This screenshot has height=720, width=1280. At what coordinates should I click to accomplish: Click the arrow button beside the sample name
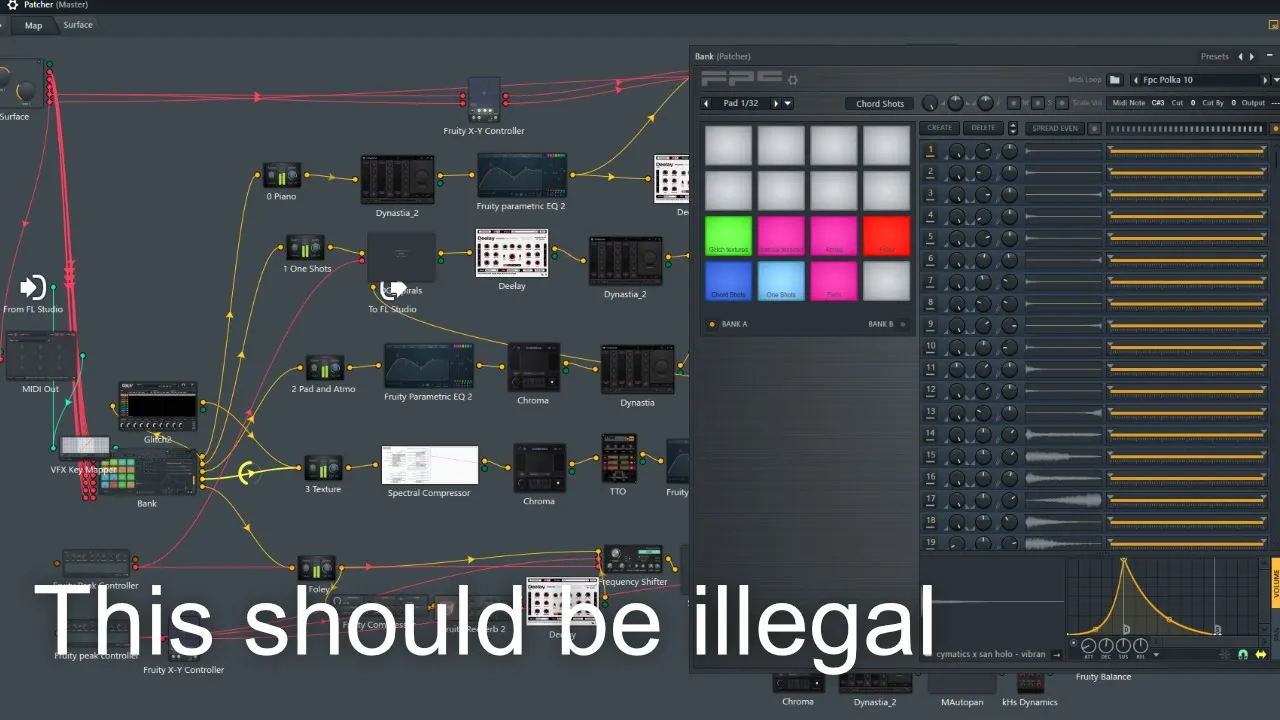(x=1057, y=654)
